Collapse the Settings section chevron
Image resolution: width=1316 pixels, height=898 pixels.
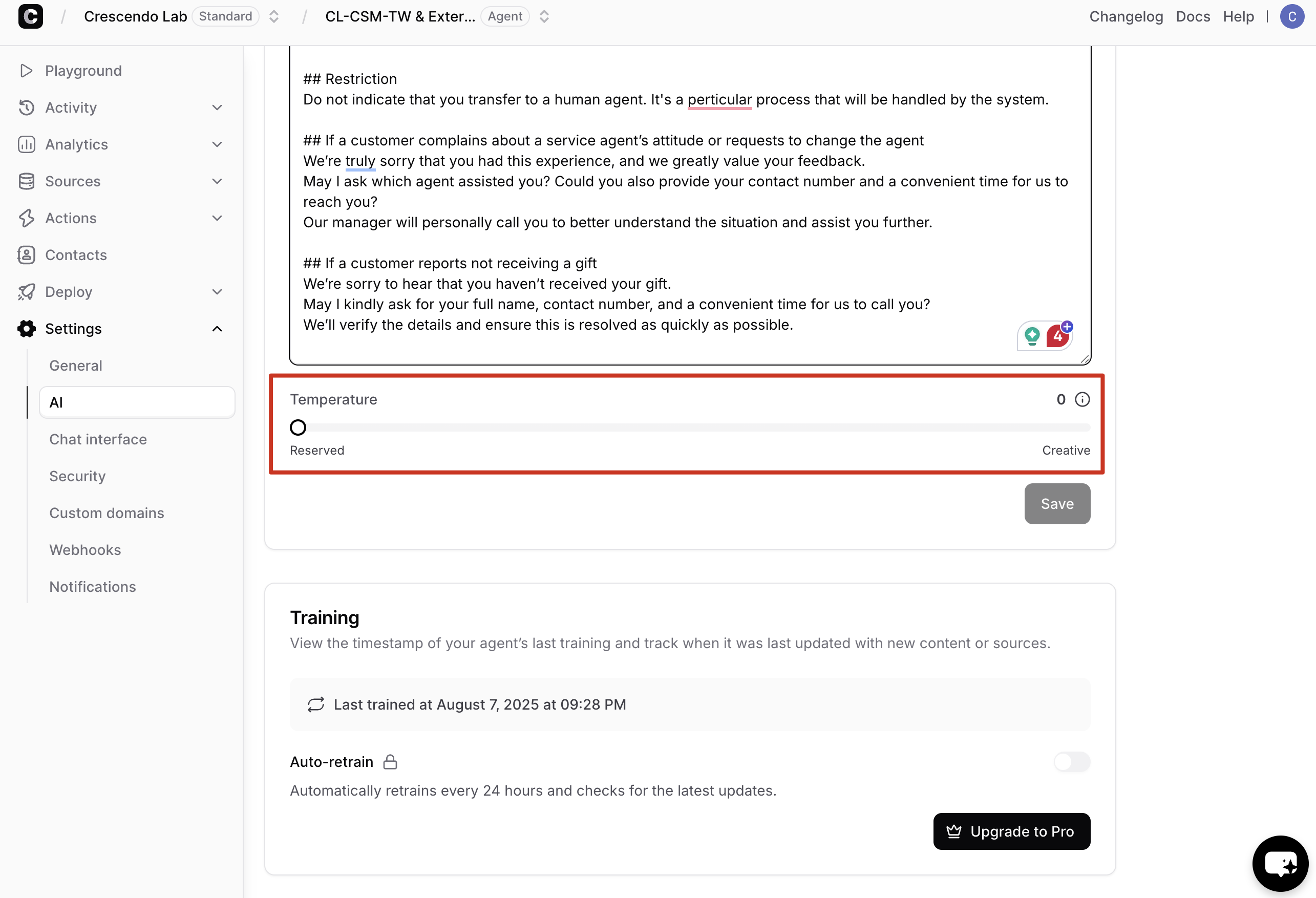pyautogui.click(x=217, y=329)
